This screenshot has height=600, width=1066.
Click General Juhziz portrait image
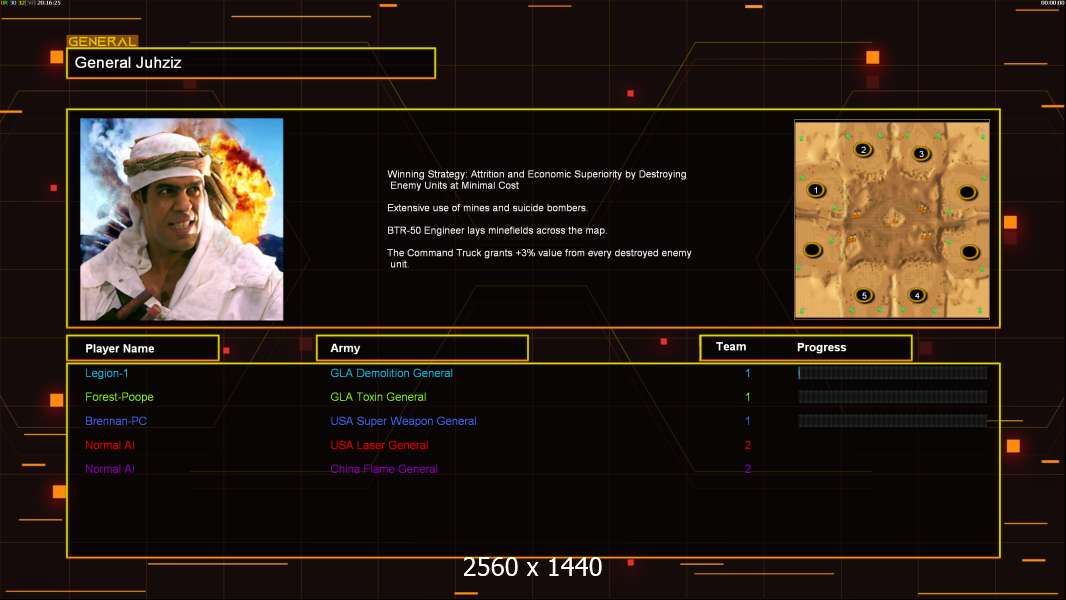(x=181, y=219)
